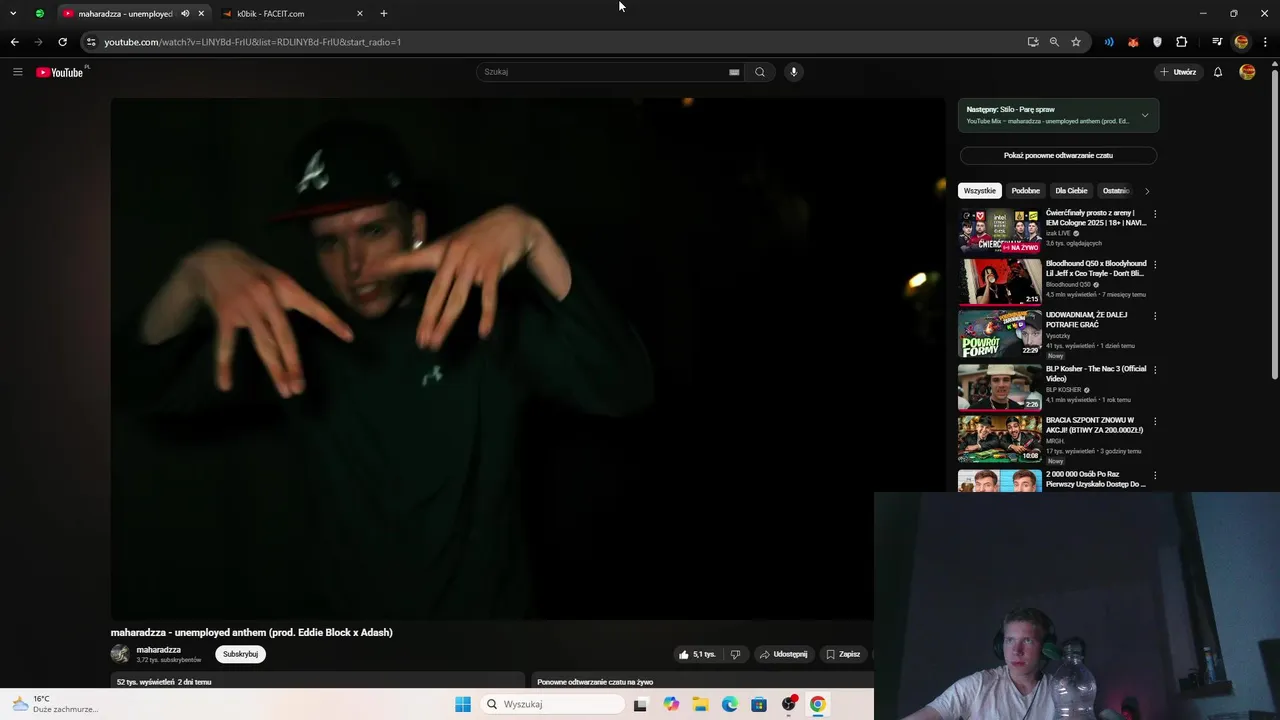This screenshot has width=1280, height=720.
Task: Open options for 2 000 000 Osób video
Action: point(1155,476)
